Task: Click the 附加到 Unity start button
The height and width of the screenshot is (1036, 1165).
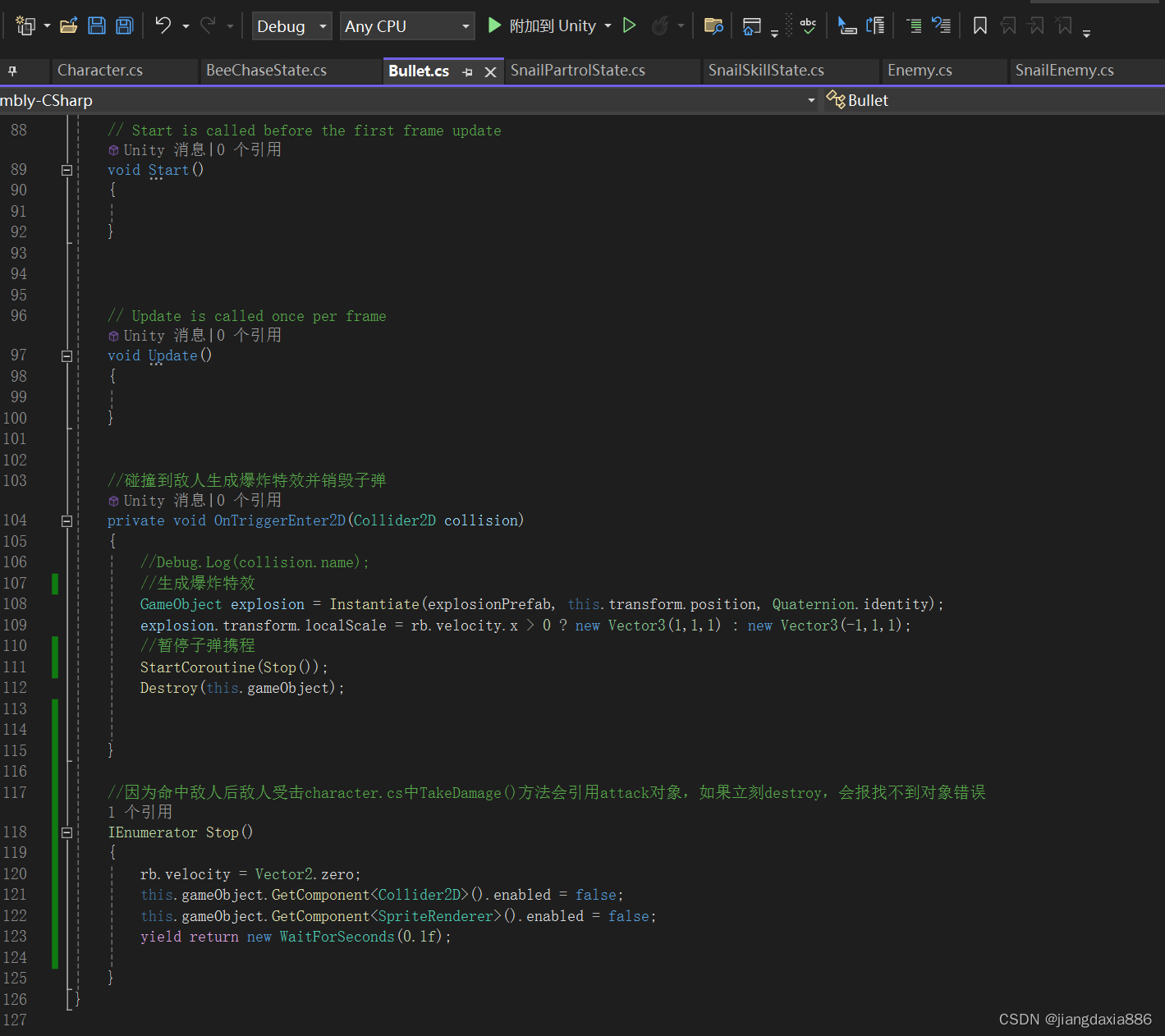Action: [x=542, y=26]
